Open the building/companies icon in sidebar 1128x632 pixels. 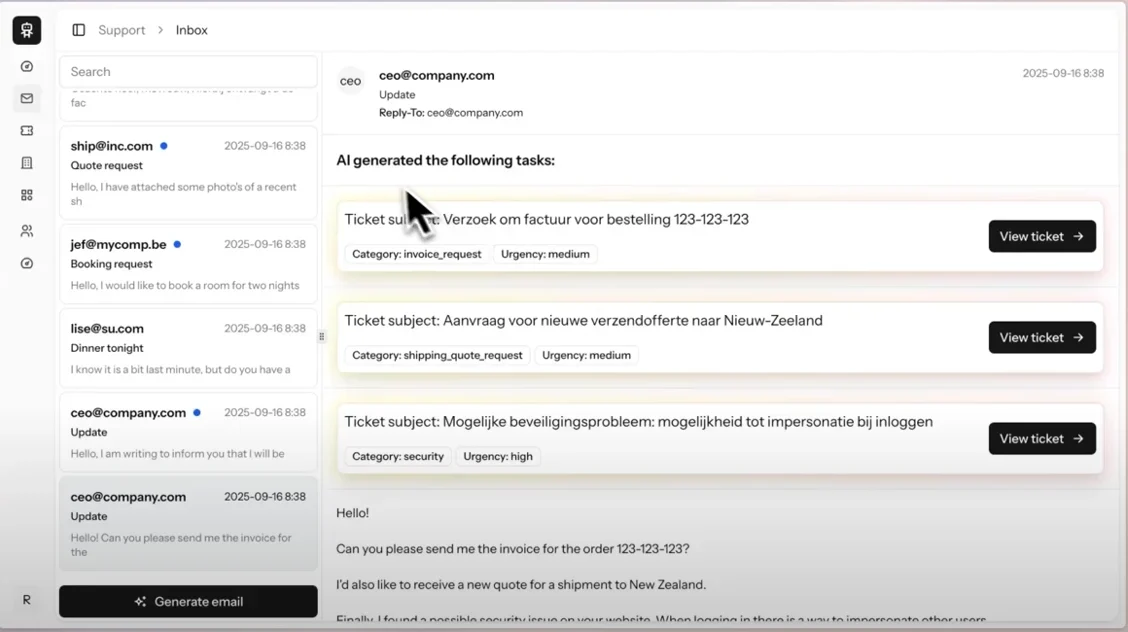tap(27, 163)
